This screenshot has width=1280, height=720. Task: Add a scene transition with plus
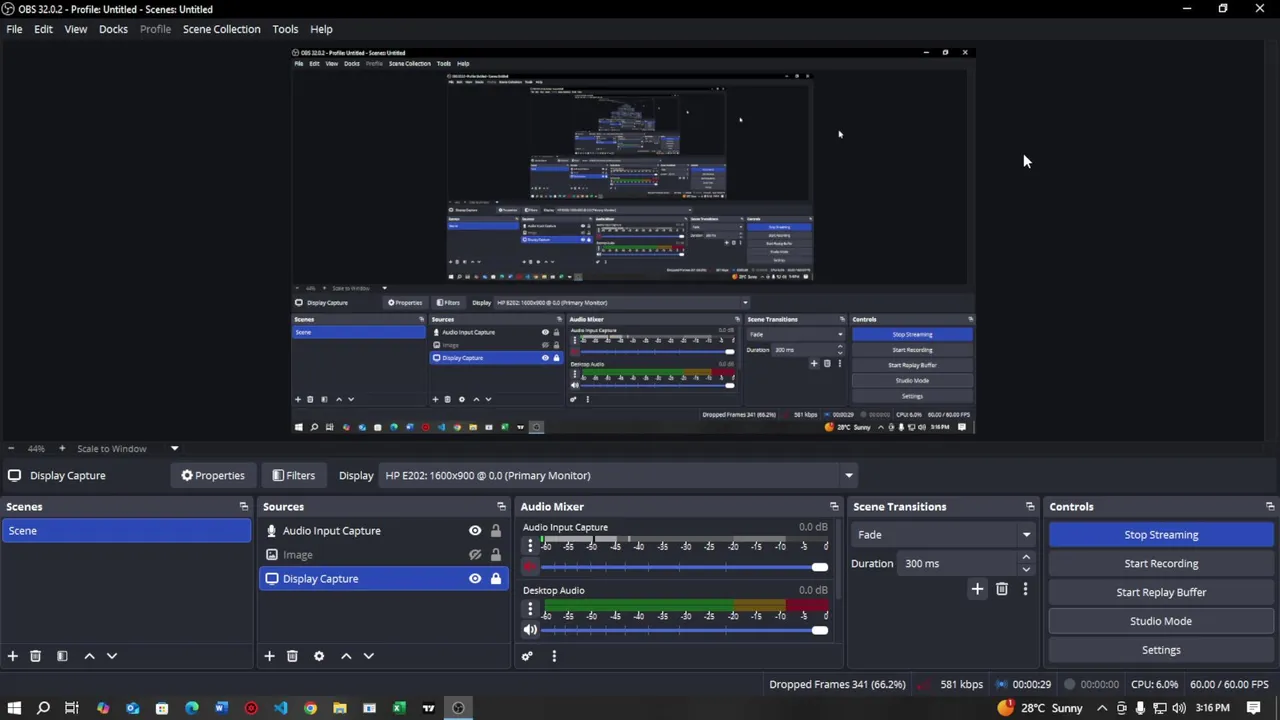[x=977, y=589]
